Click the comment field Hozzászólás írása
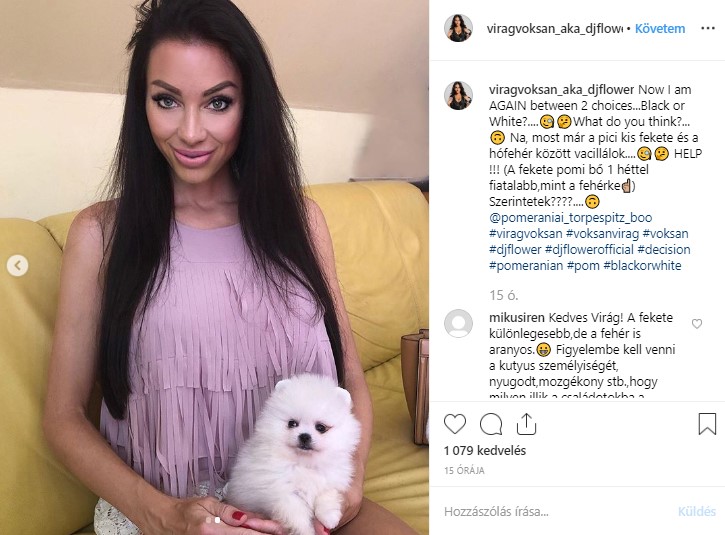 (x=555, y=511)
